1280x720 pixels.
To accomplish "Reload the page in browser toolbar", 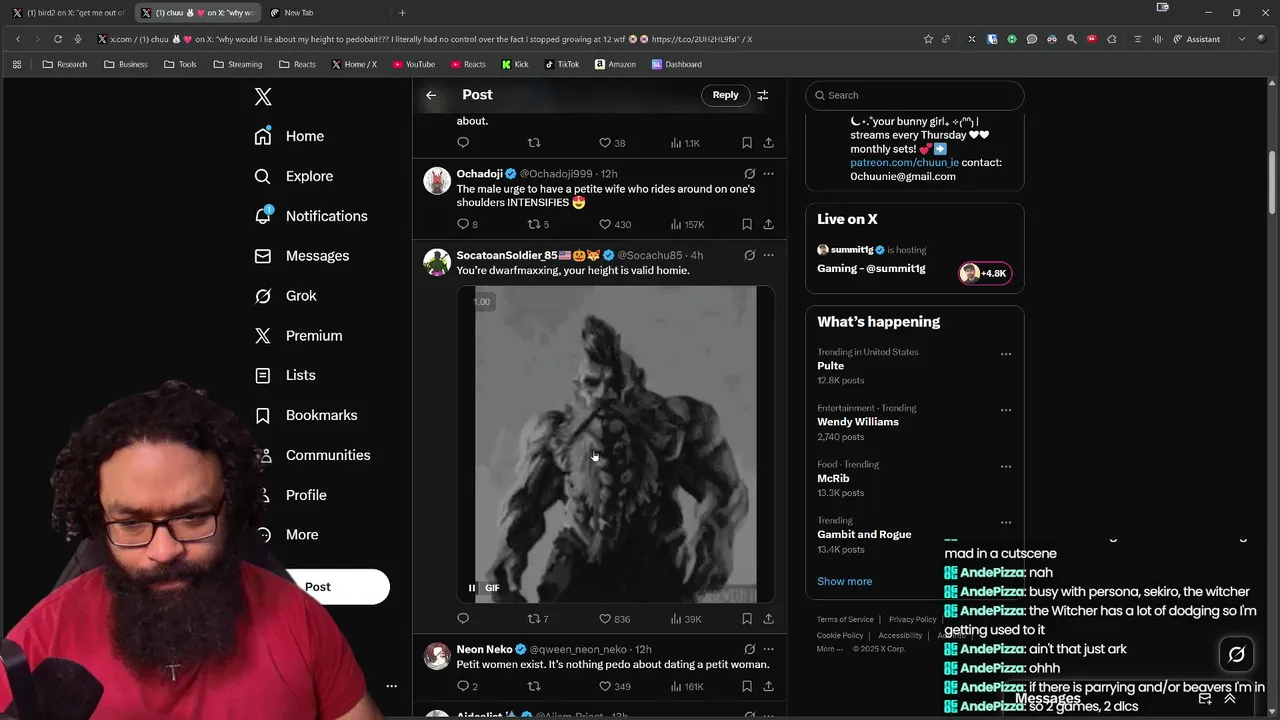I will coord(58,39).
